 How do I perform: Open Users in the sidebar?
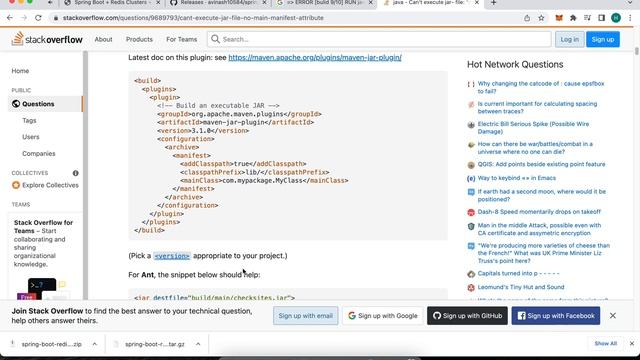point(31,137)
